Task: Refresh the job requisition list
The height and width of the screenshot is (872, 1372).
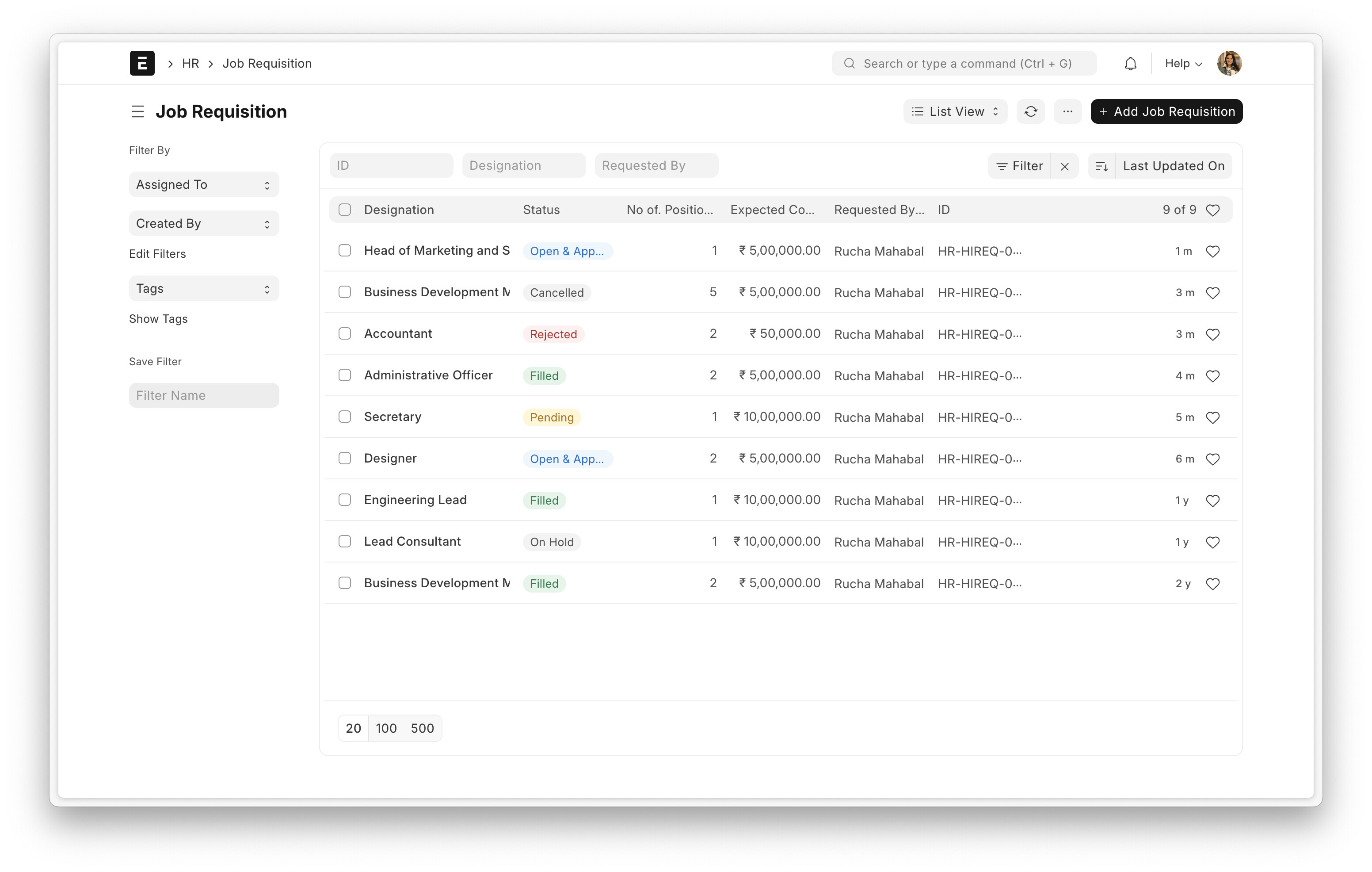Action: (x=1031, y=112)
